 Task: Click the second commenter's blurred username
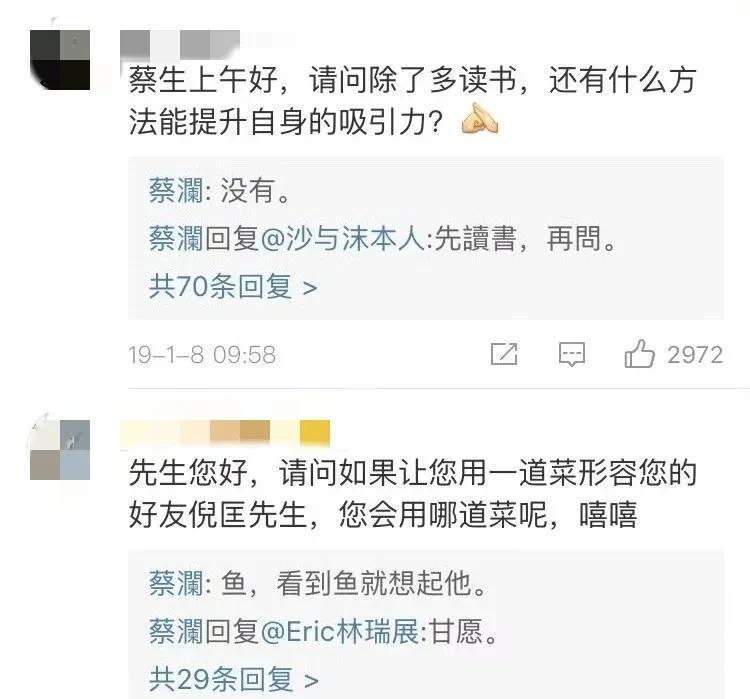click(225, 433)
